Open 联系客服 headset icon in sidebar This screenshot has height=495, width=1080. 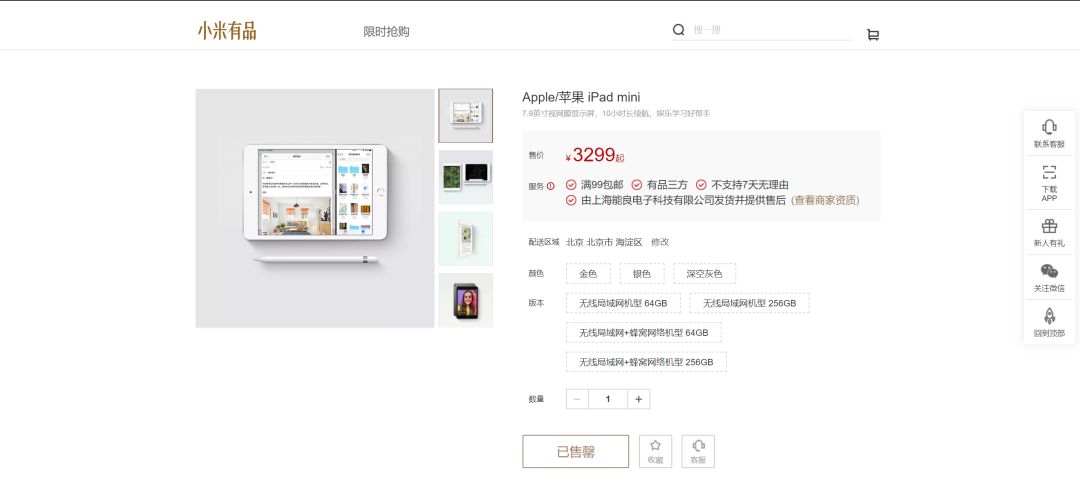click(1049, 127)
